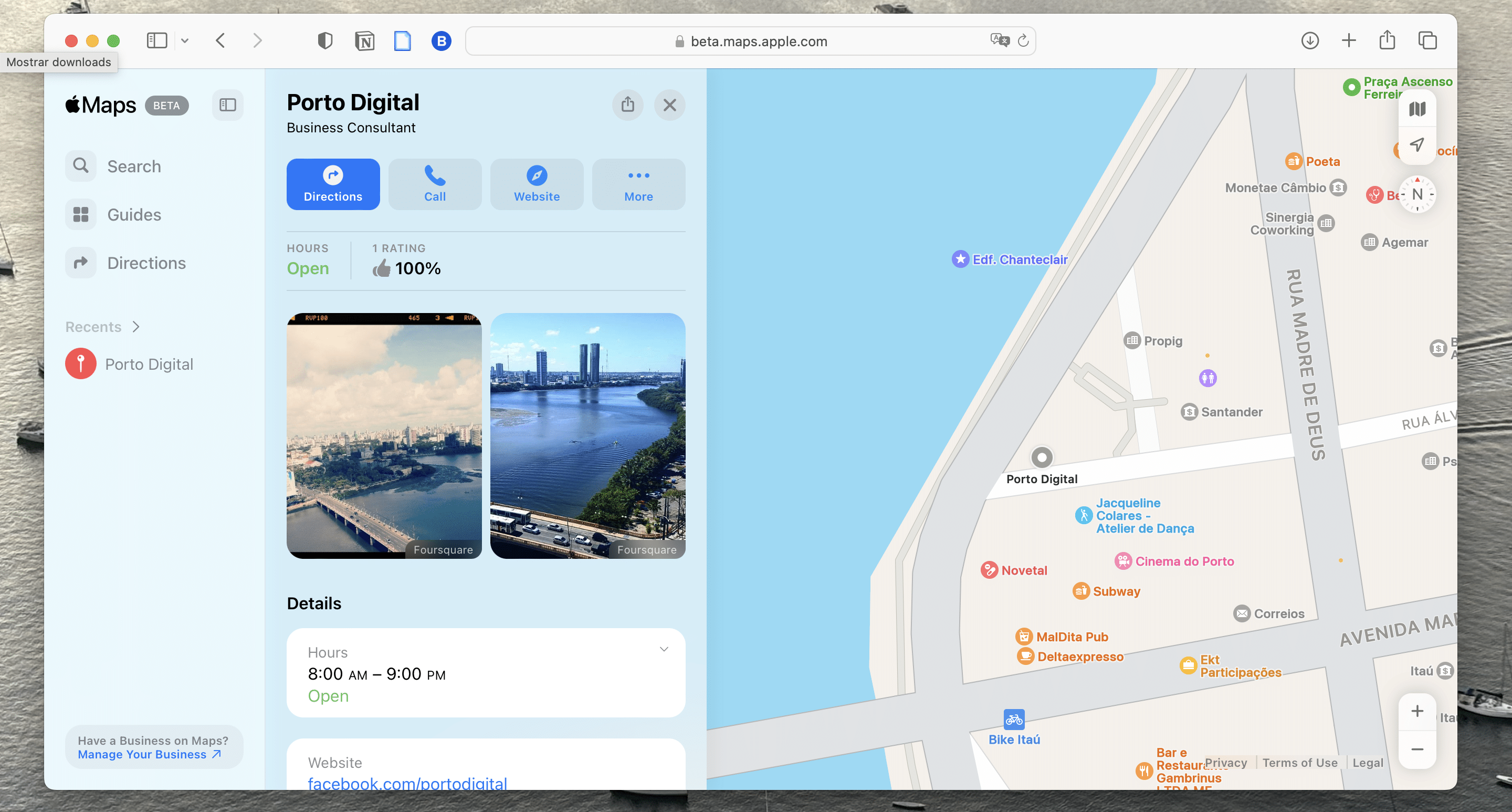This screenshot has width=1512, height=812.
Task: Toggle the content blocker shield in Safari toolbar
Action: point(324,40)
